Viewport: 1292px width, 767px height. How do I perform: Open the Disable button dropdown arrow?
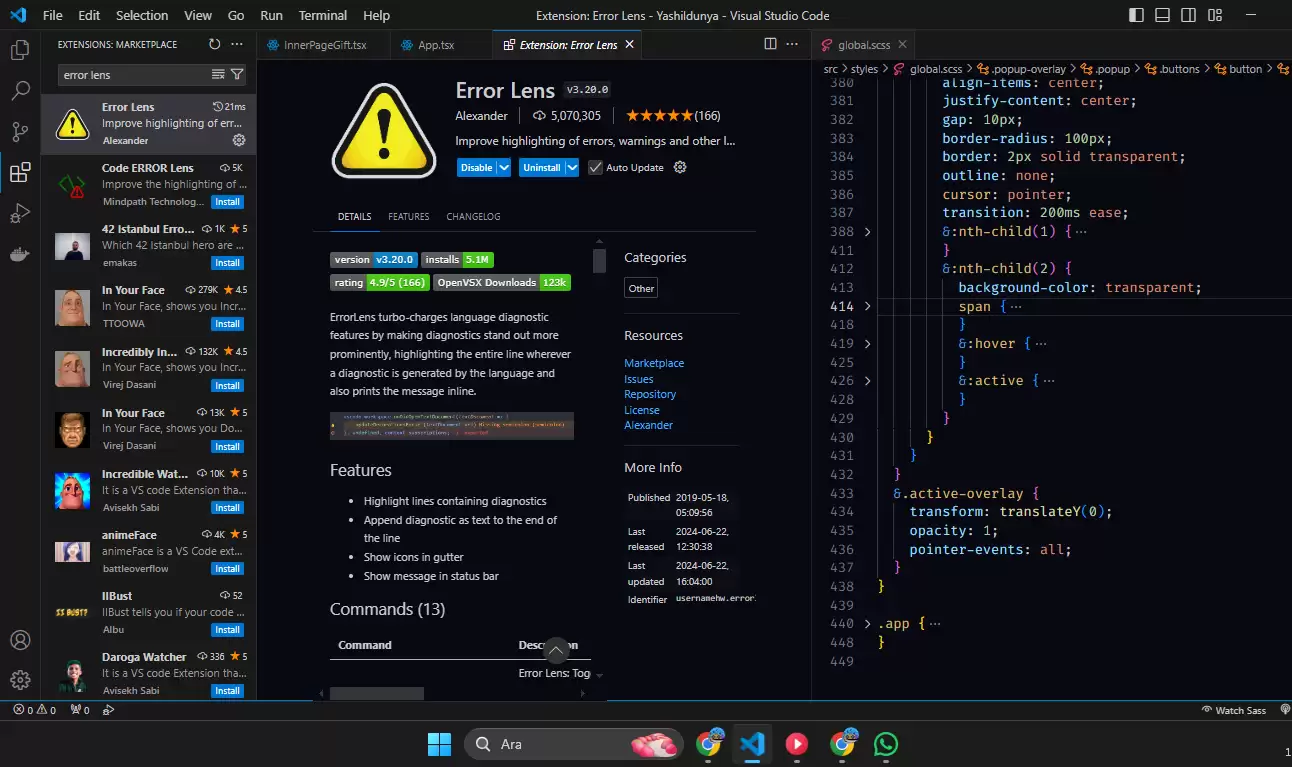(504, 167)
